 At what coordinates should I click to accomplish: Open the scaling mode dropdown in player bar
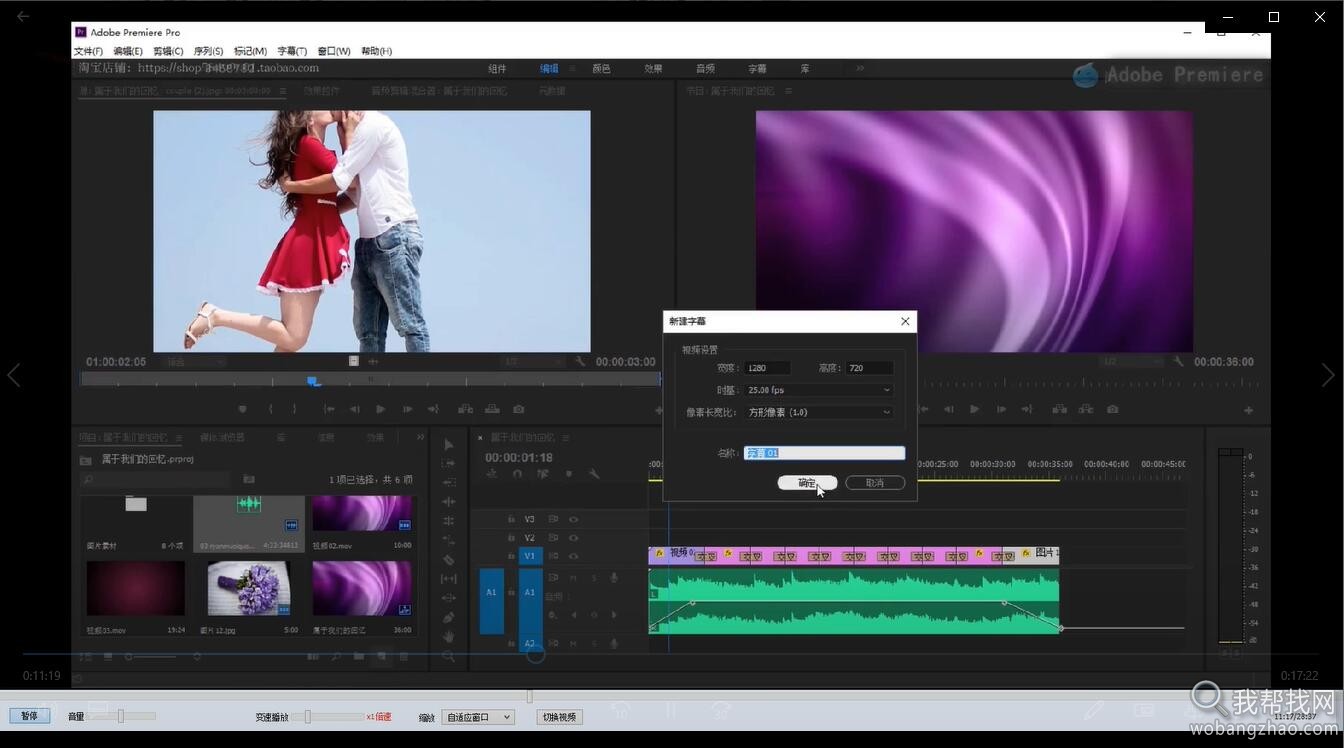[478, 717]
